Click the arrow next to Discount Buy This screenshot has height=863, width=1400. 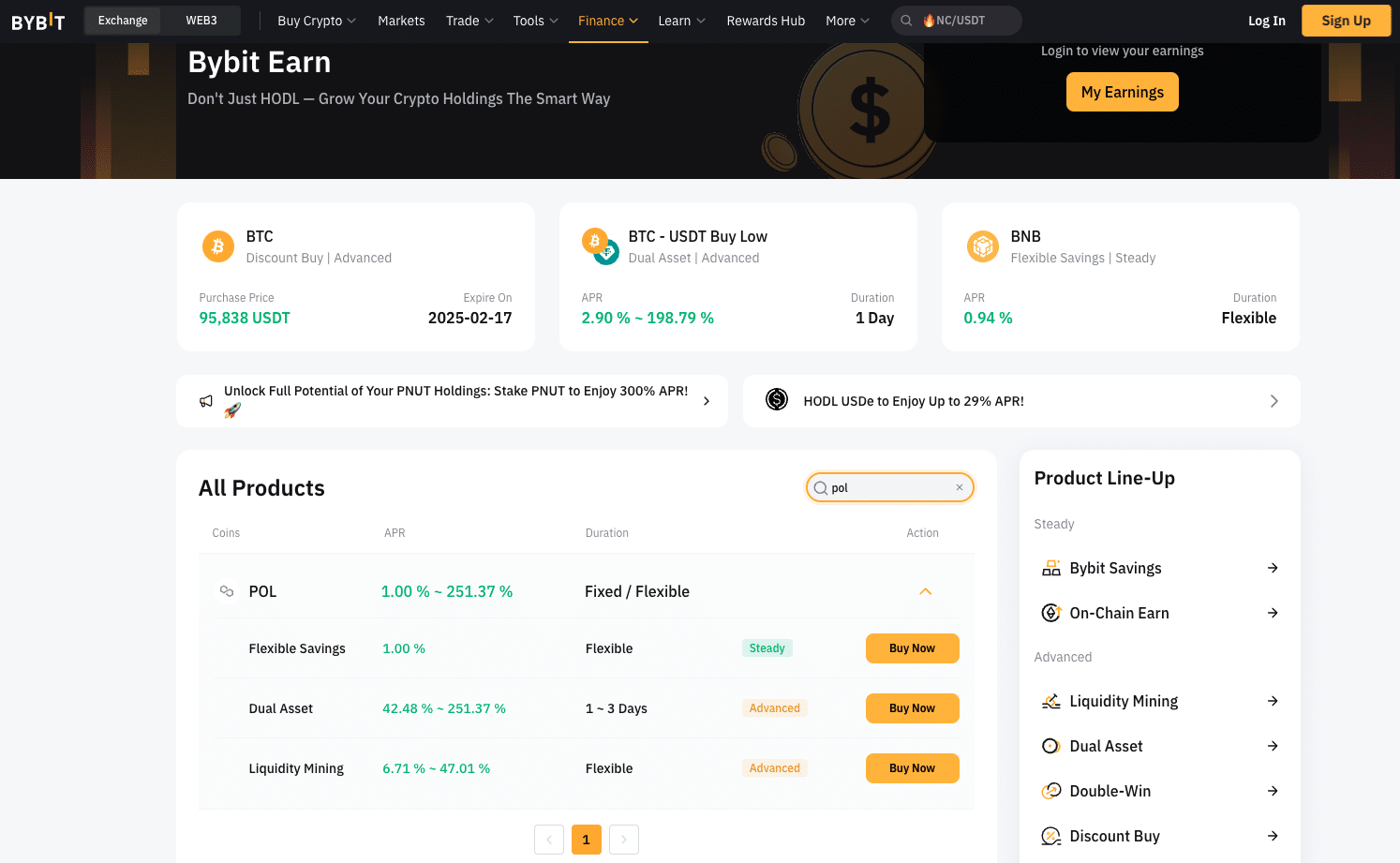pyautogui.click(x=1273, y=836)
